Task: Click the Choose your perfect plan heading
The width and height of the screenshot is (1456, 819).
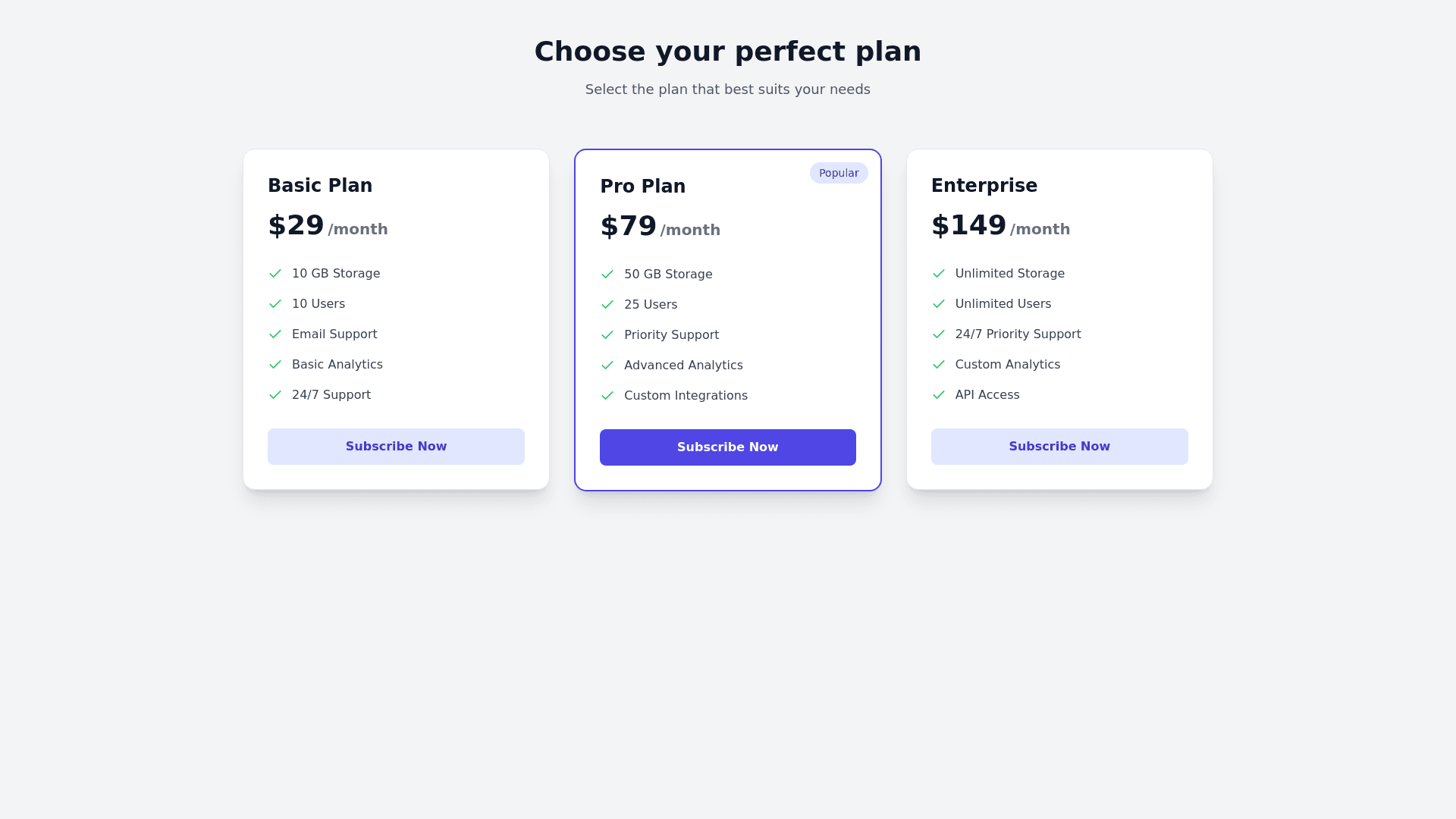Action: [728, 52]
